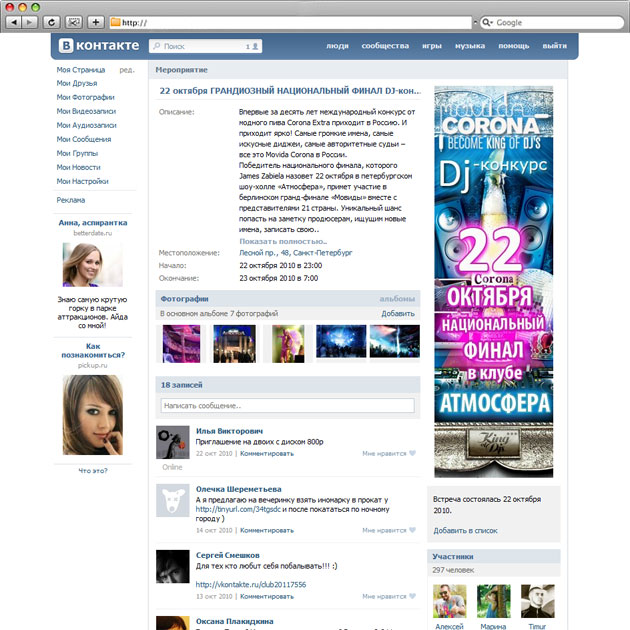Click Что это? under the ads

(93, 470)
